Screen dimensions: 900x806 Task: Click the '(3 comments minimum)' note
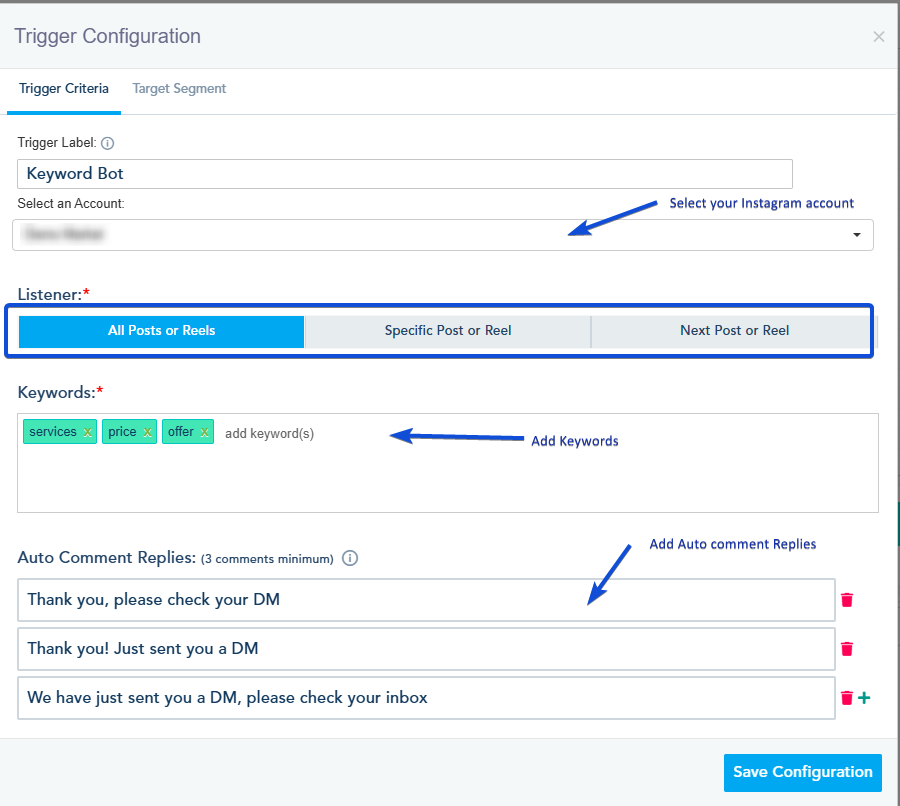[x=267, y=559]
